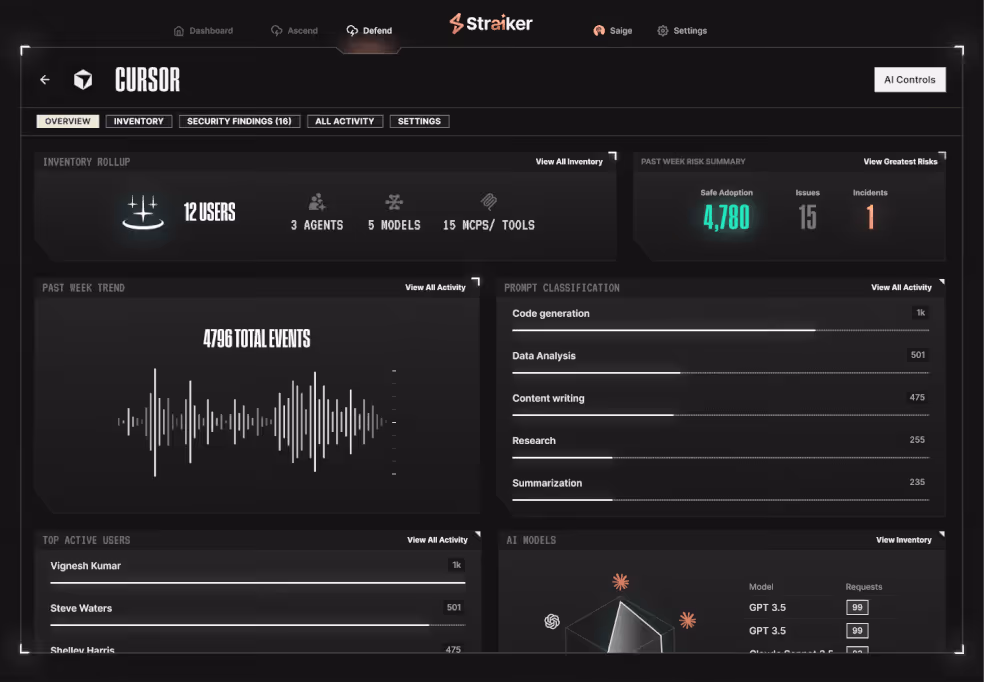Click View Inventory in AI Models panel
Image resolution: width=984 pixels, height=682 pixels.
[904, 540]
